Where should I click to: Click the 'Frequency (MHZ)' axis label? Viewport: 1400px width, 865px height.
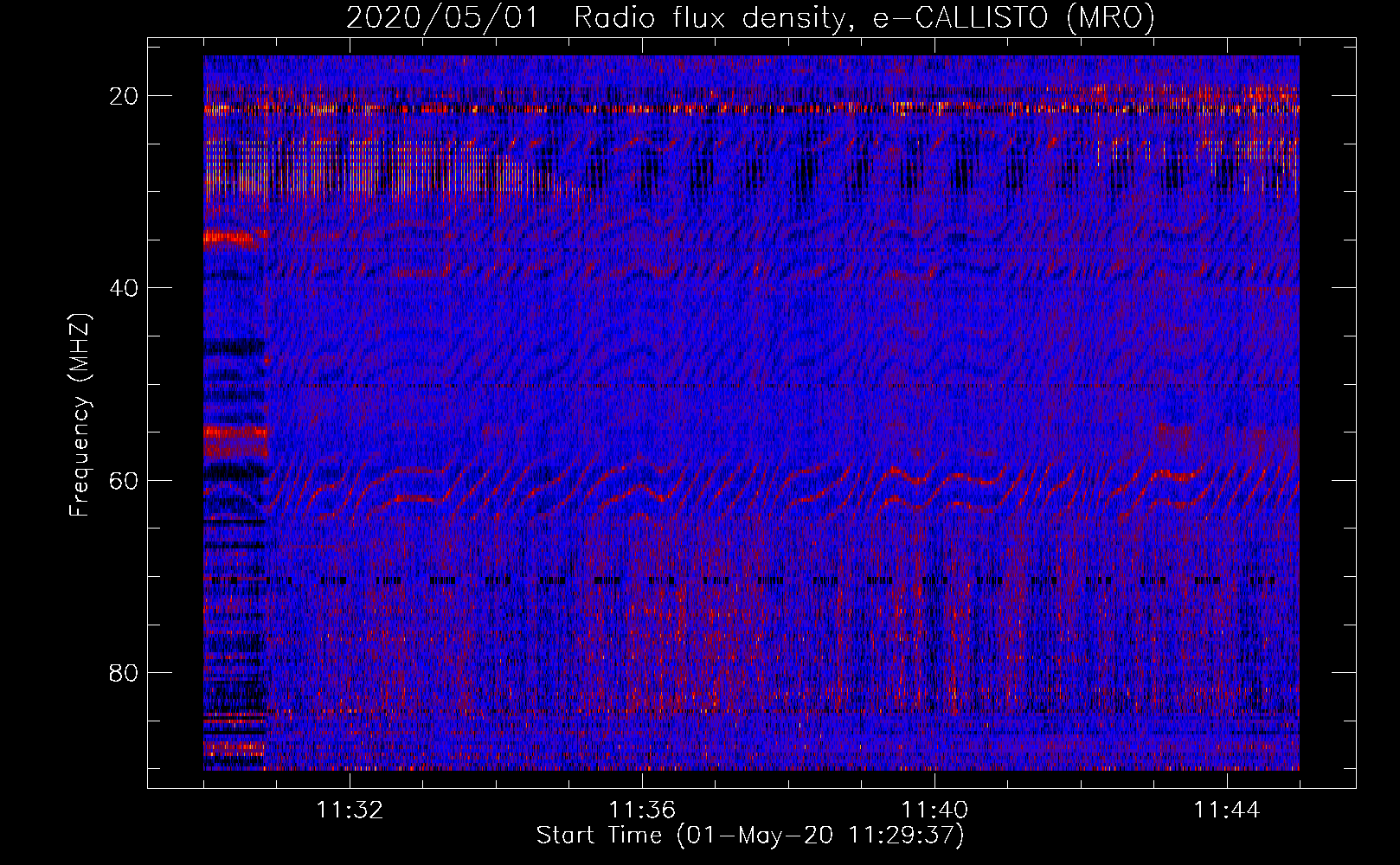80,415
